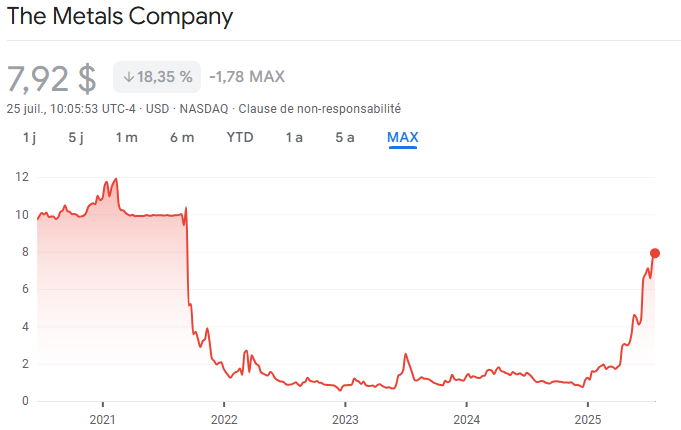Click the 2025 x-axis year label
This screenshot has width=681, height=430.
pos(588,419)
